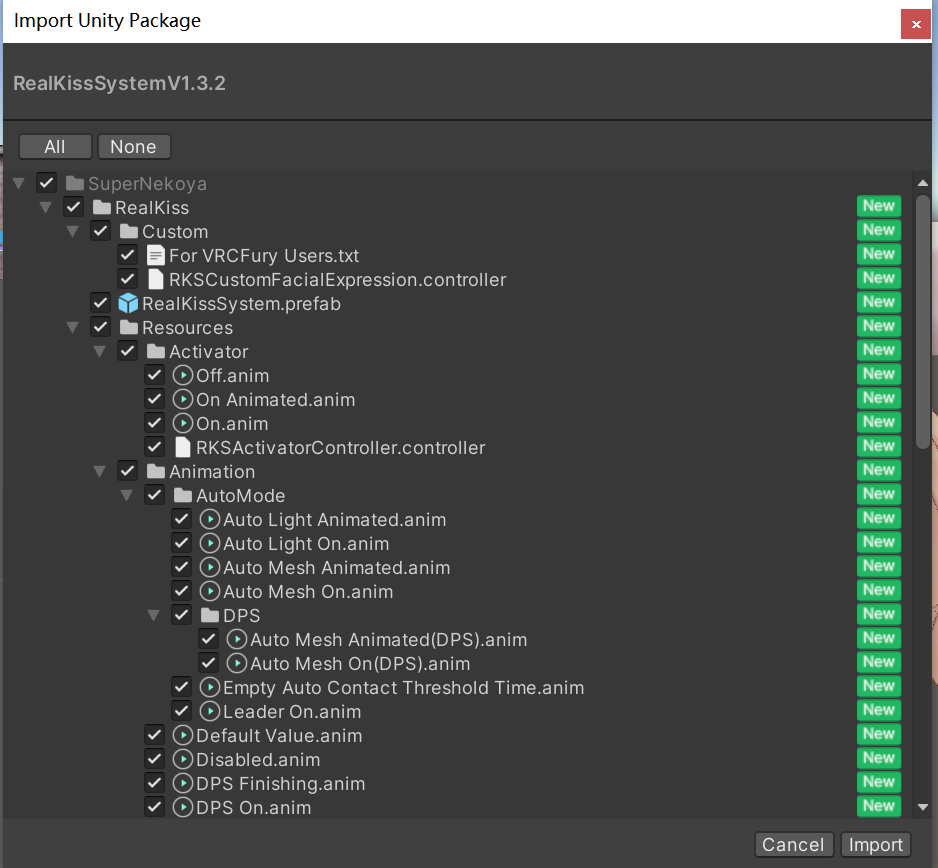The image size is (938, 868).
Task: Click the DPS Finishing.anim clip icon
Action: 182,784
